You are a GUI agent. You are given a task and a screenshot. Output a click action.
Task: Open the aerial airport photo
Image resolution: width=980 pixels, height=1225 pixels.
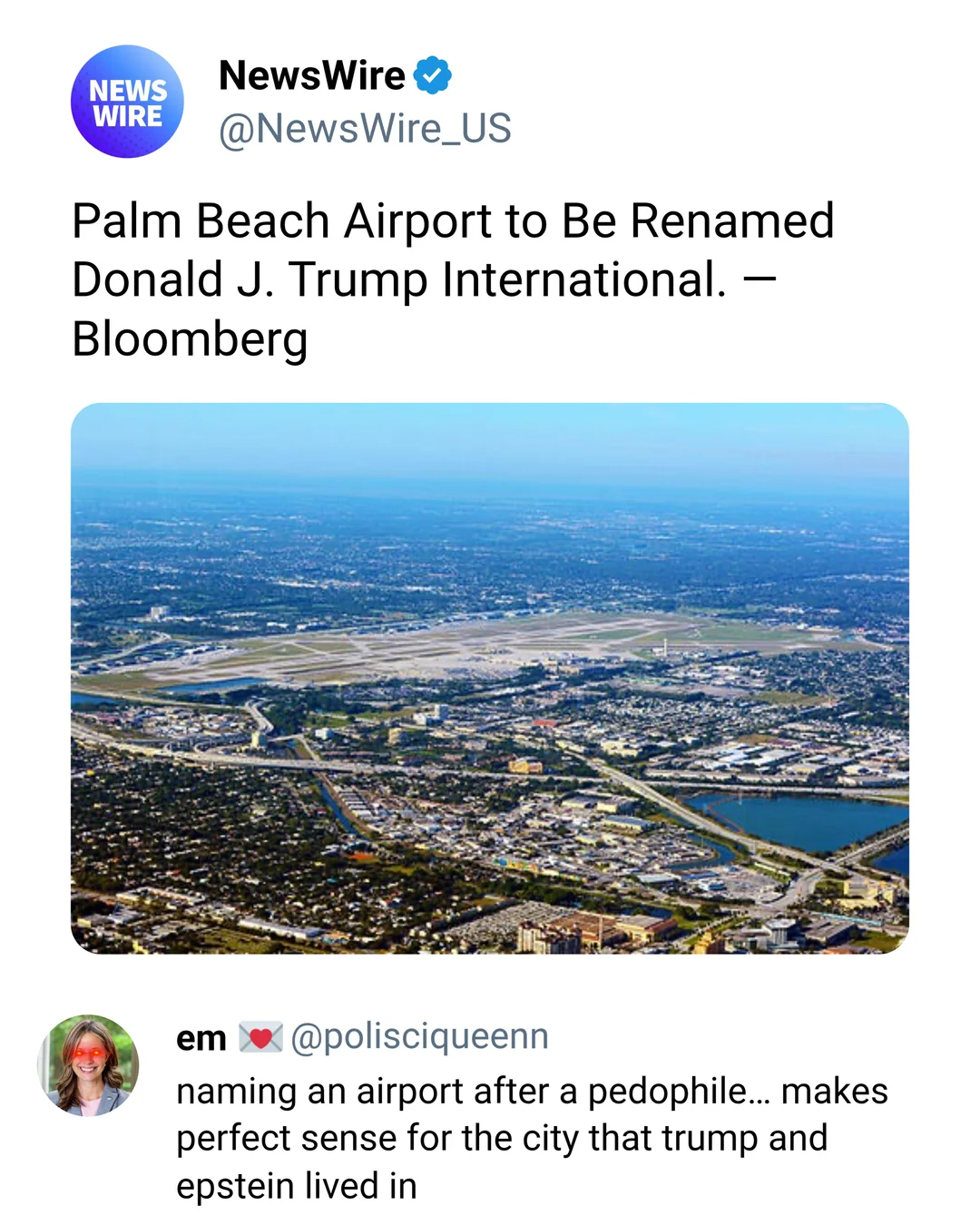pos(490,678)
